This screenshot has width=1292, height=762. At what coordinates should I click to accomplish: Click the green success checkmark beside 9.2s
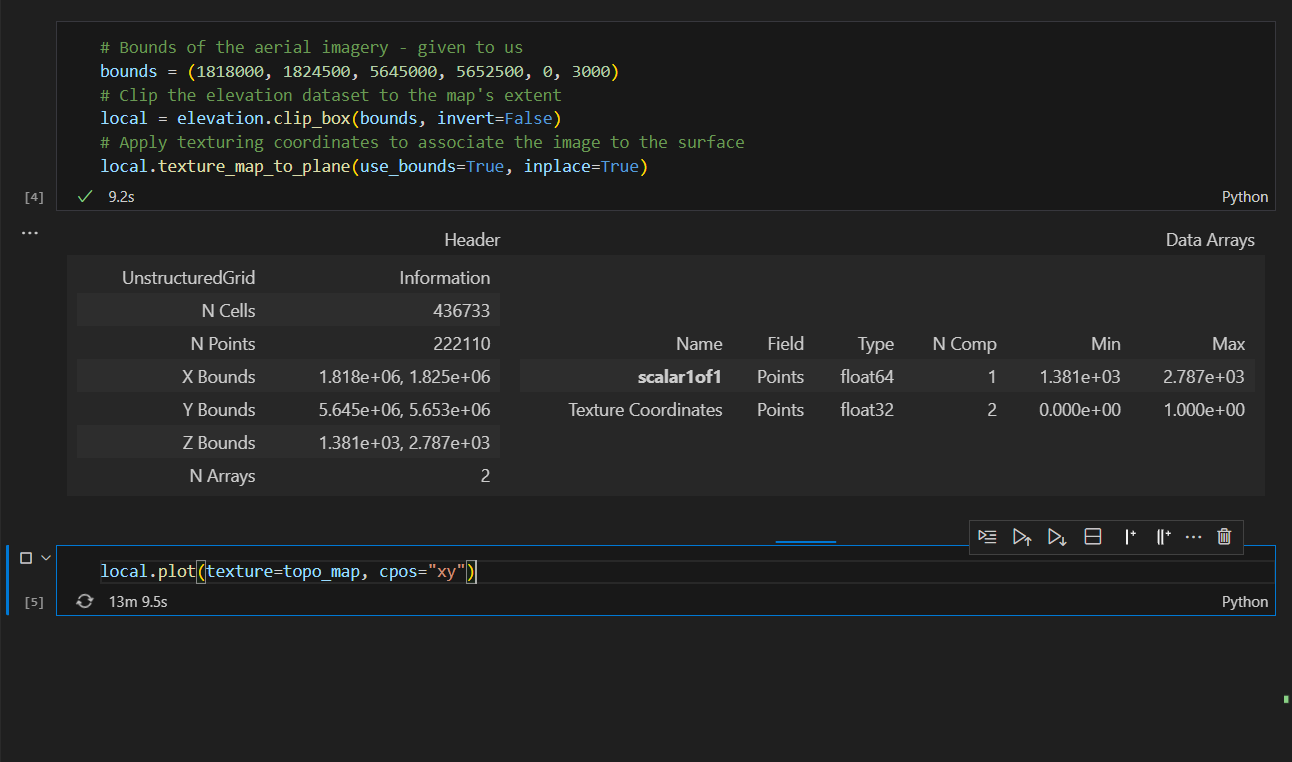[84, 196]
